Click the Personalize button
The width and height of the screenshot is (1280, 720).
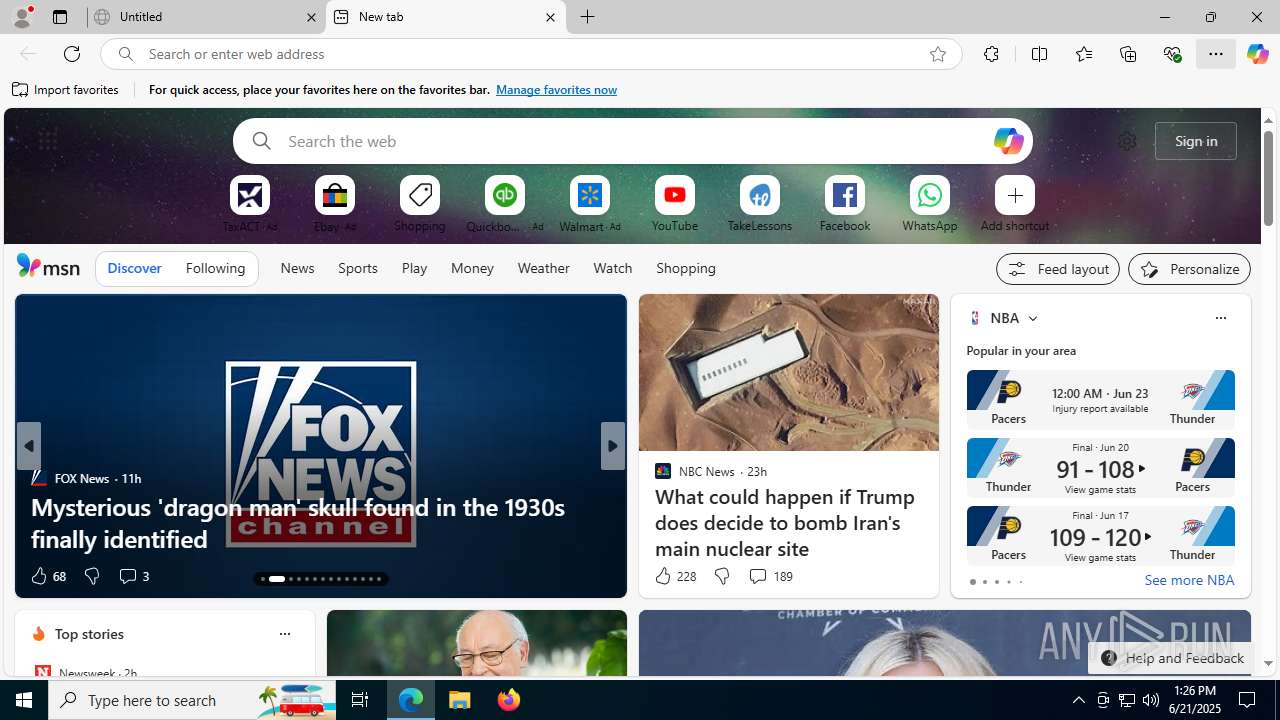pyautogui.click(x=1189, y=269)
